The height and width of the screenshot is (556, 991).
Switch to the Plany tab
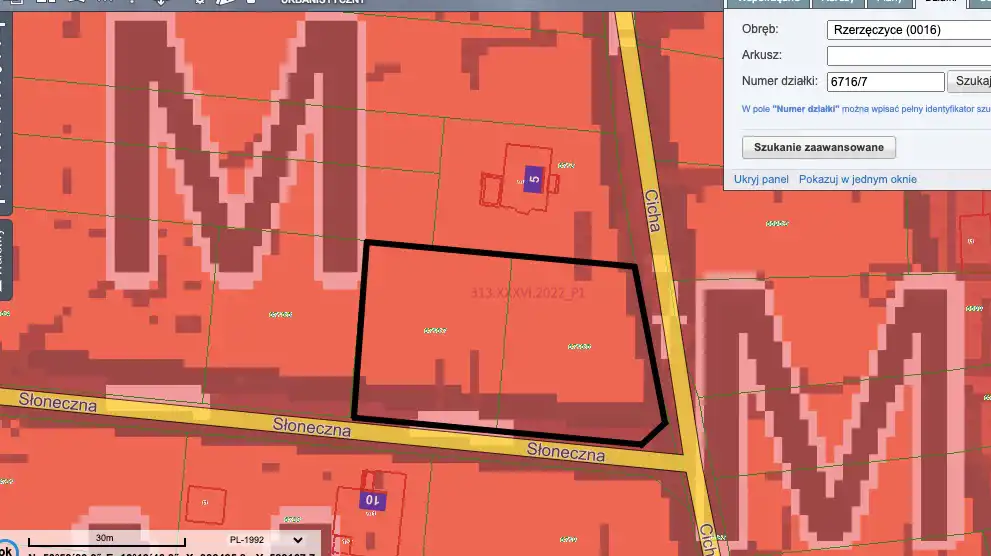889,2
